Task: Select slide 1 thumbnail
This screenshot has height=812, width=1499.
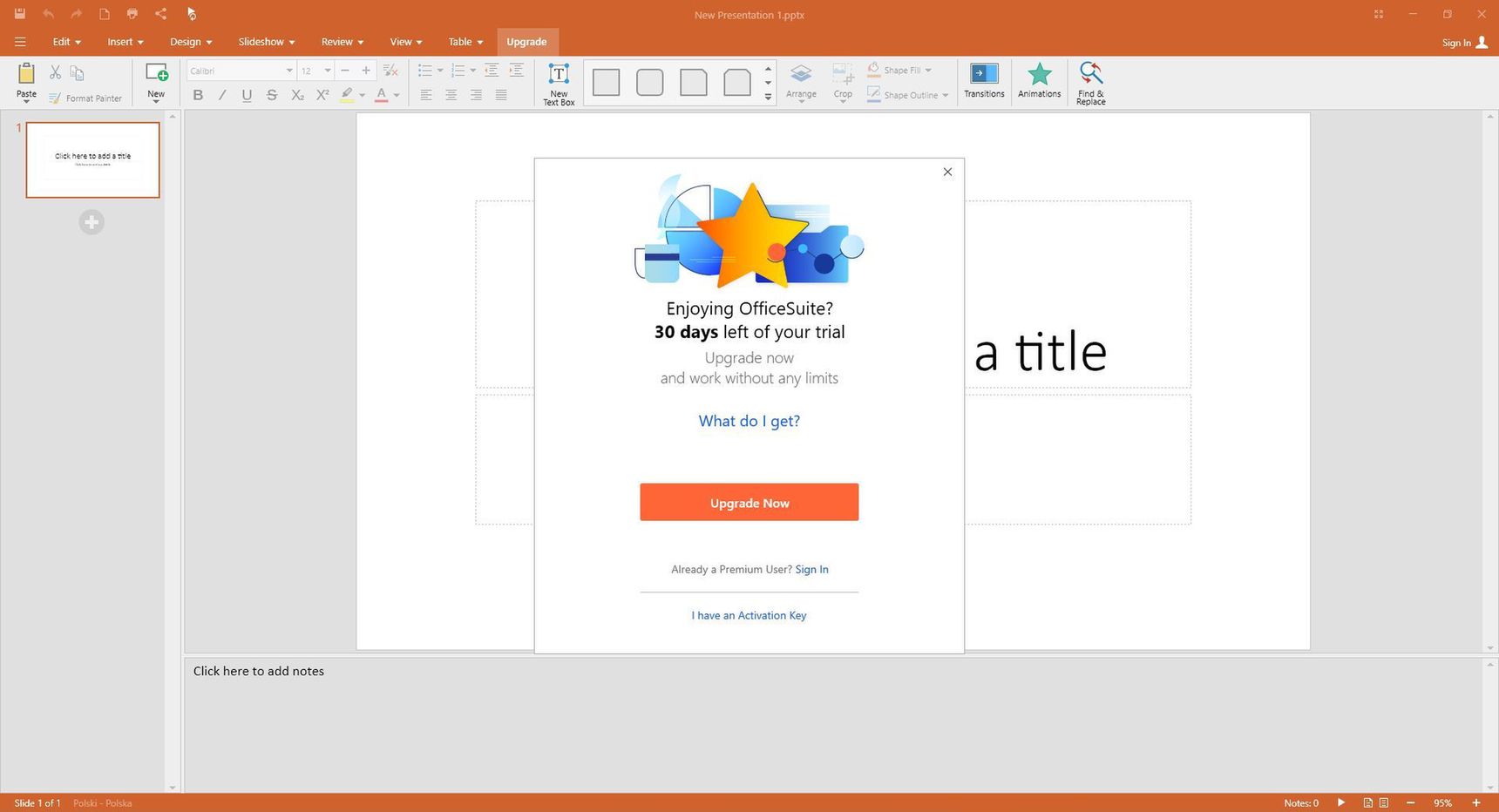Action: pyautogui.click(x=92, y=159)
